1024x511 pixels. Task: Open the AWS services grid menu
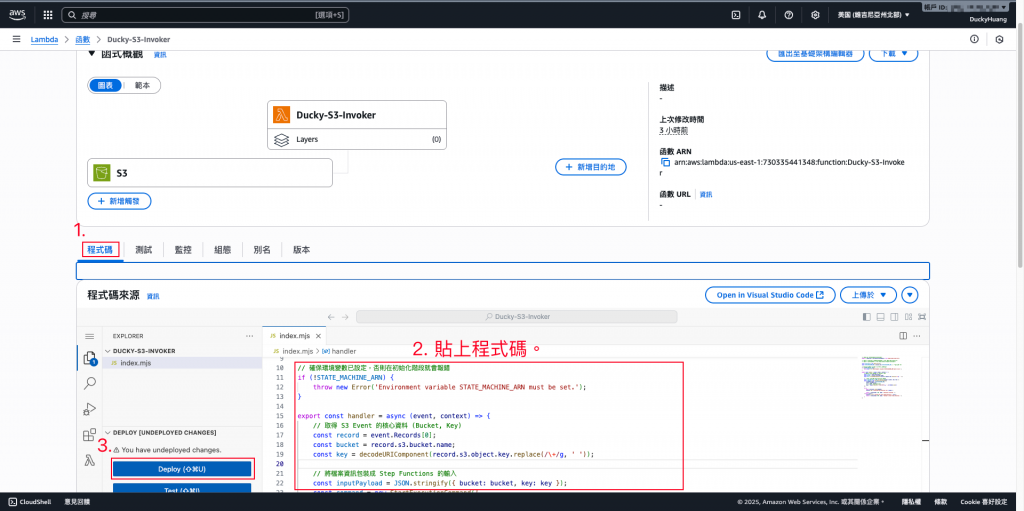click(48, 14)
